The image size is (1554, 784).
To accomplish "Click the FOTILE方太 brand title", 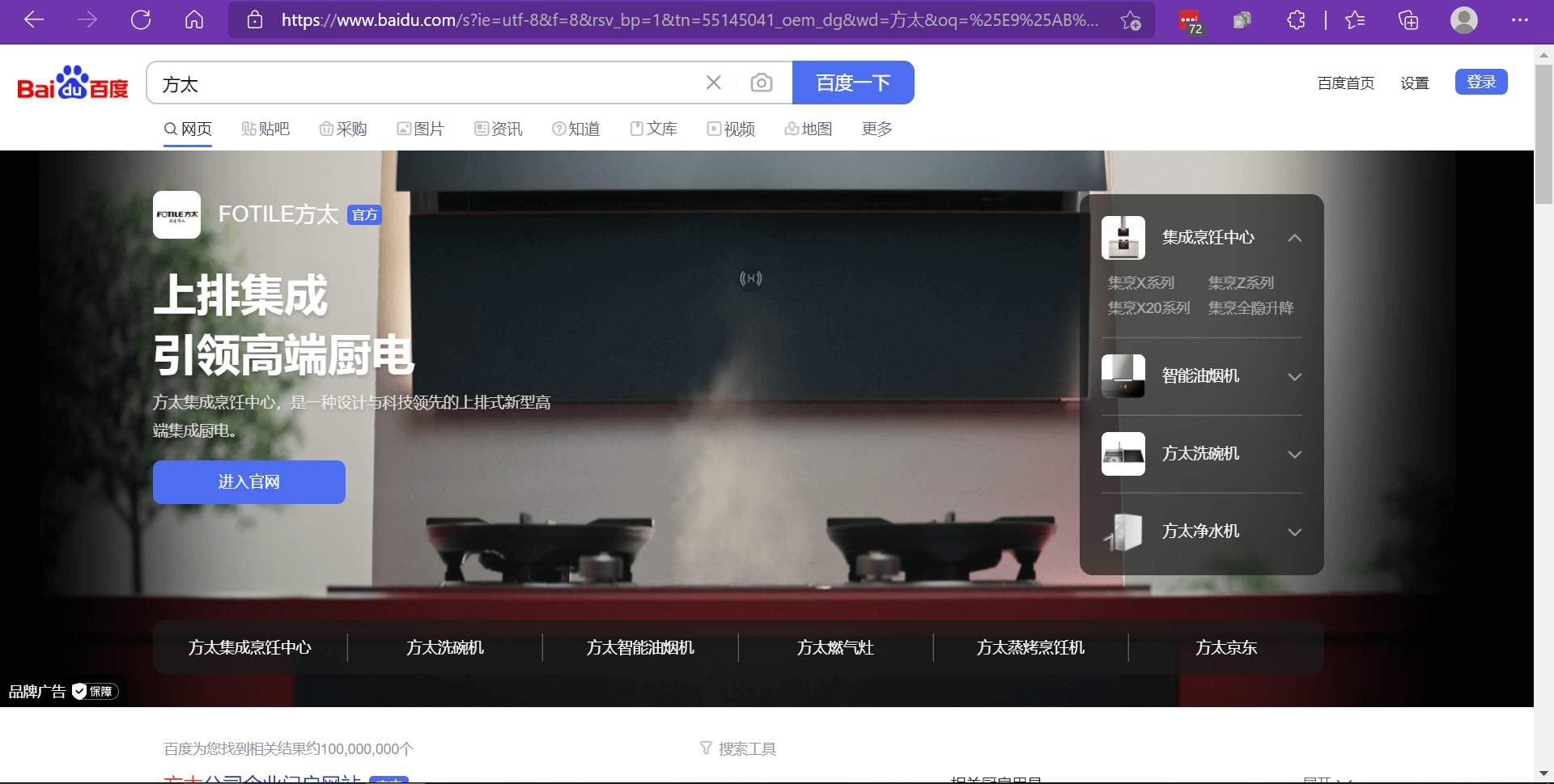I will coord(278,214).
